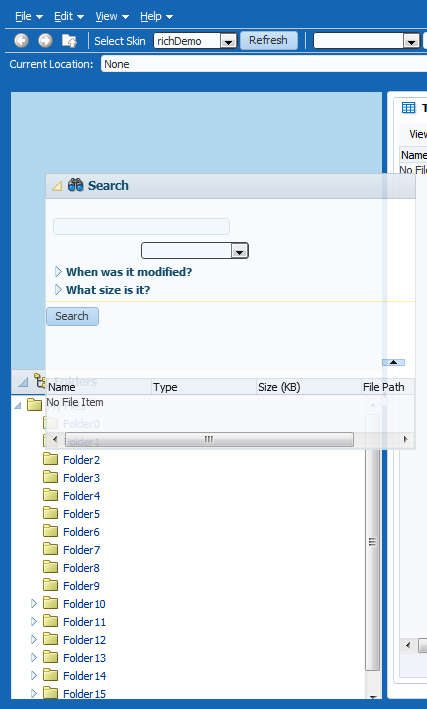The image size is (427, 709).
Task: Open the empty dropdown right of Refresh
Action: tap(411, 41)
